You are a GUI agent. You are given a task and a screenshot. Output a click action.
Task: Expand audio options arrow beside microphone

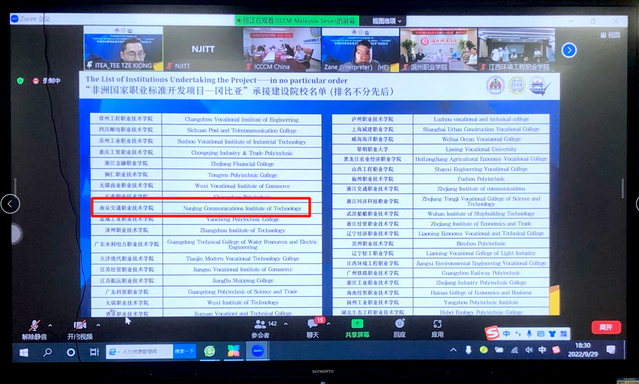coord(50,325)
